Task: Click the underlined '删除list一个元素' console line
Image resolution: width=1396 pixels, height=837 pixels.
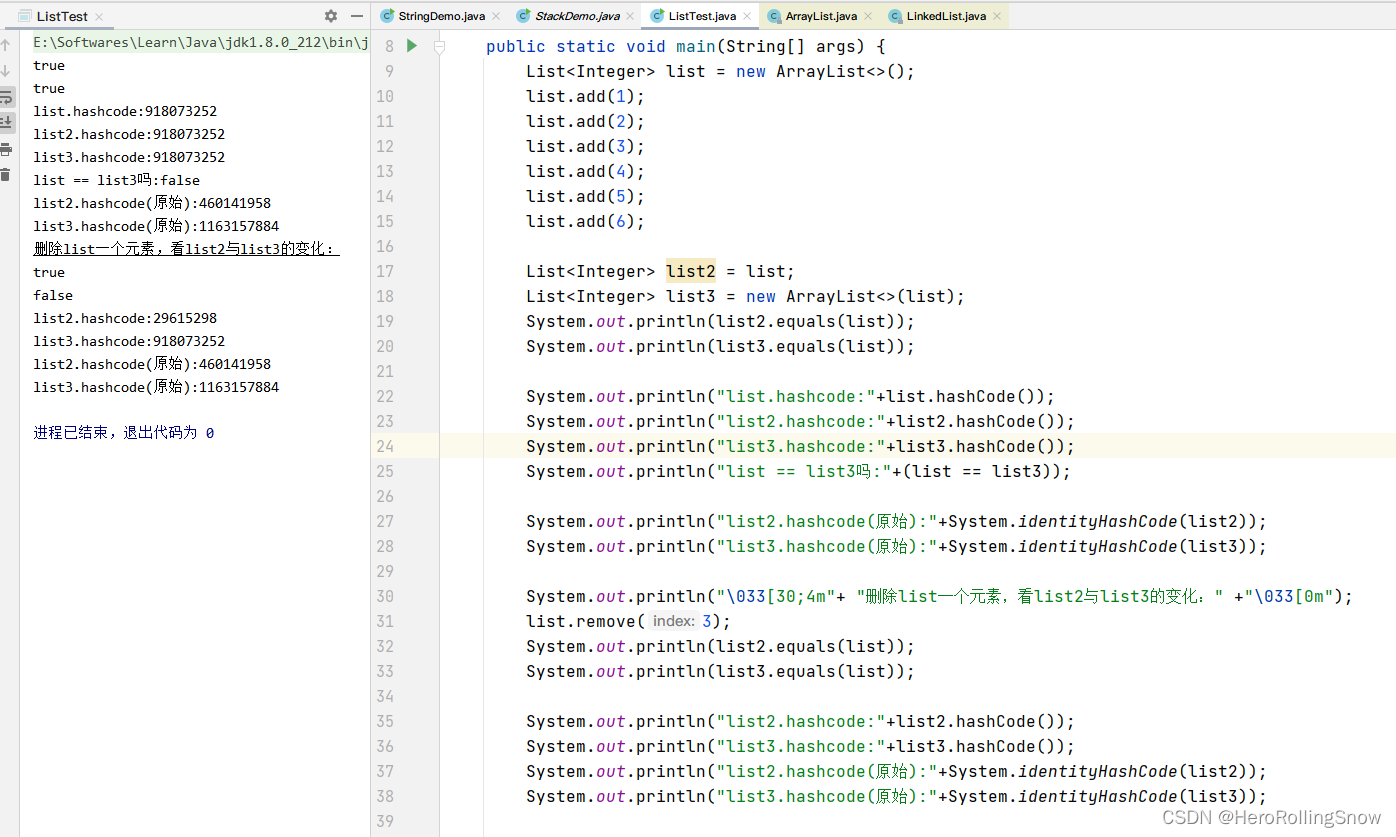Action: pyautogui.click(x=186, y=250)
